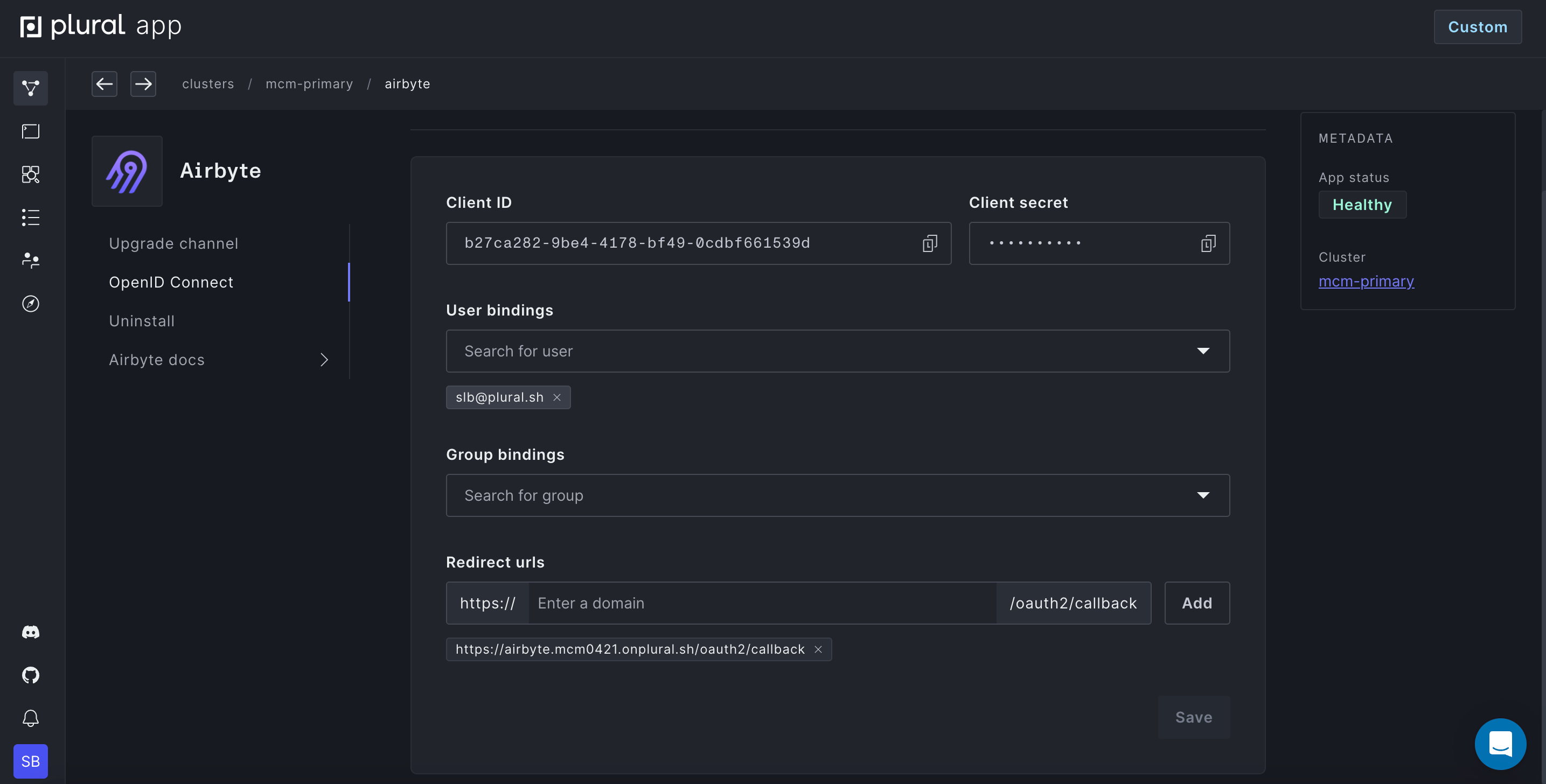Image resolution: width=1546 pixels, height=784 pixels.
Task: Copy the Client secret value
Action: click(1208, 243)
